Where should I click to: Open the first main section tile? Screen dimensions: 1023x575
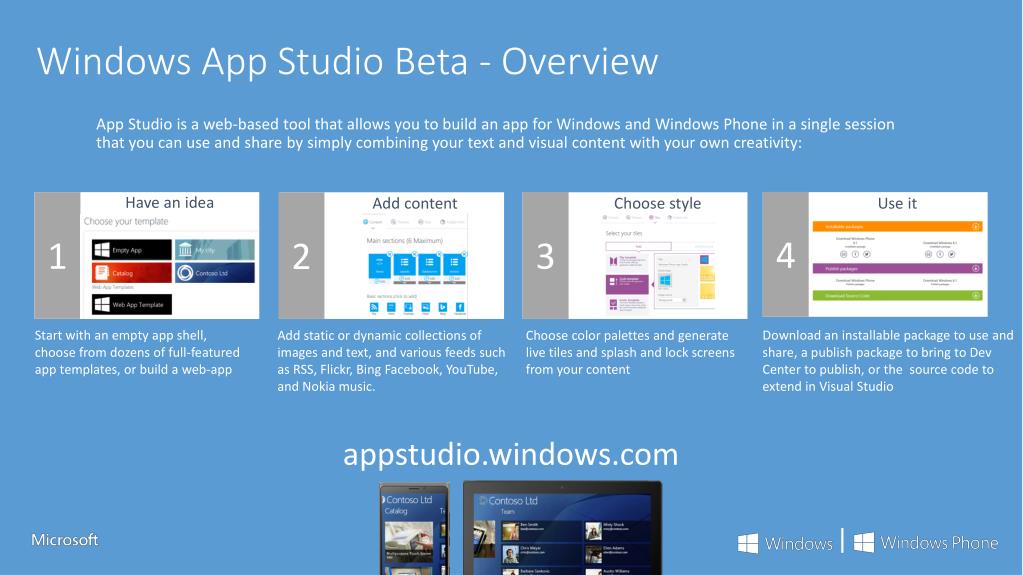[380, 266]
